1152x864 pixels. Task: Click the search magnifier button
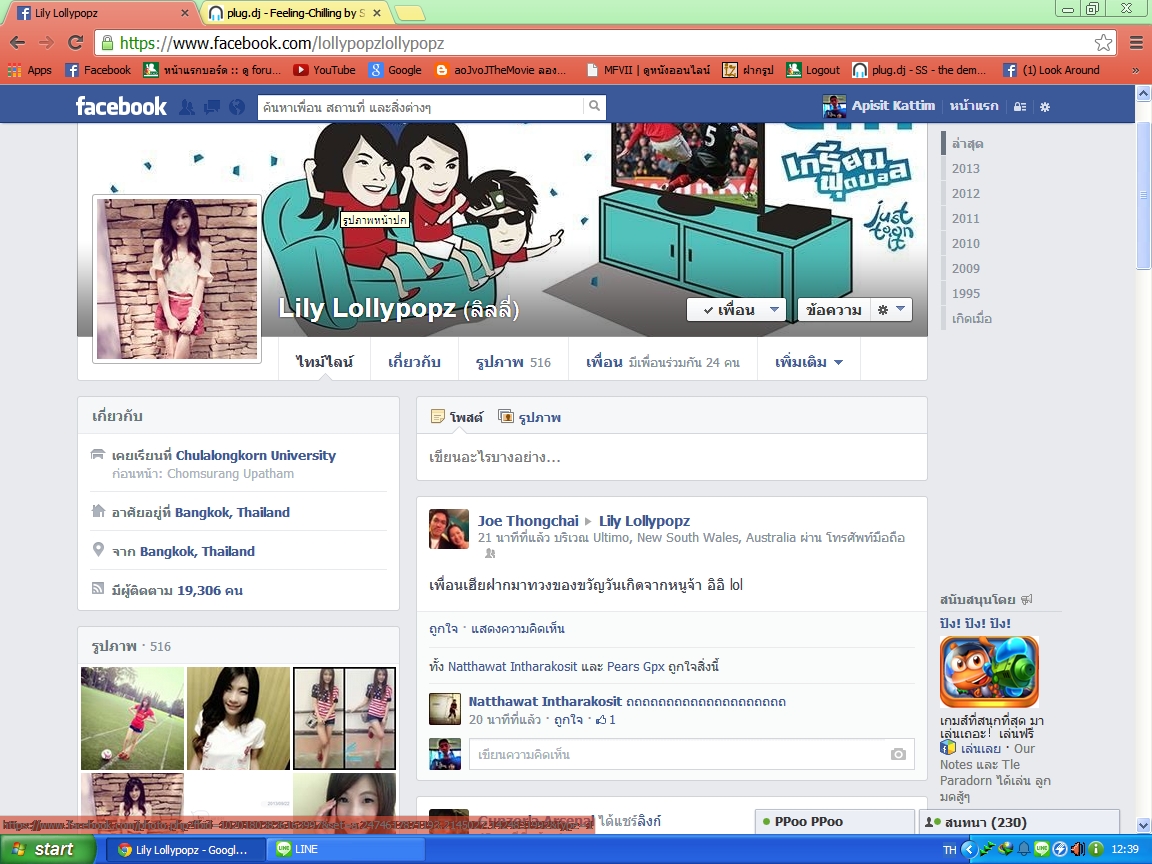coord(594,107)
